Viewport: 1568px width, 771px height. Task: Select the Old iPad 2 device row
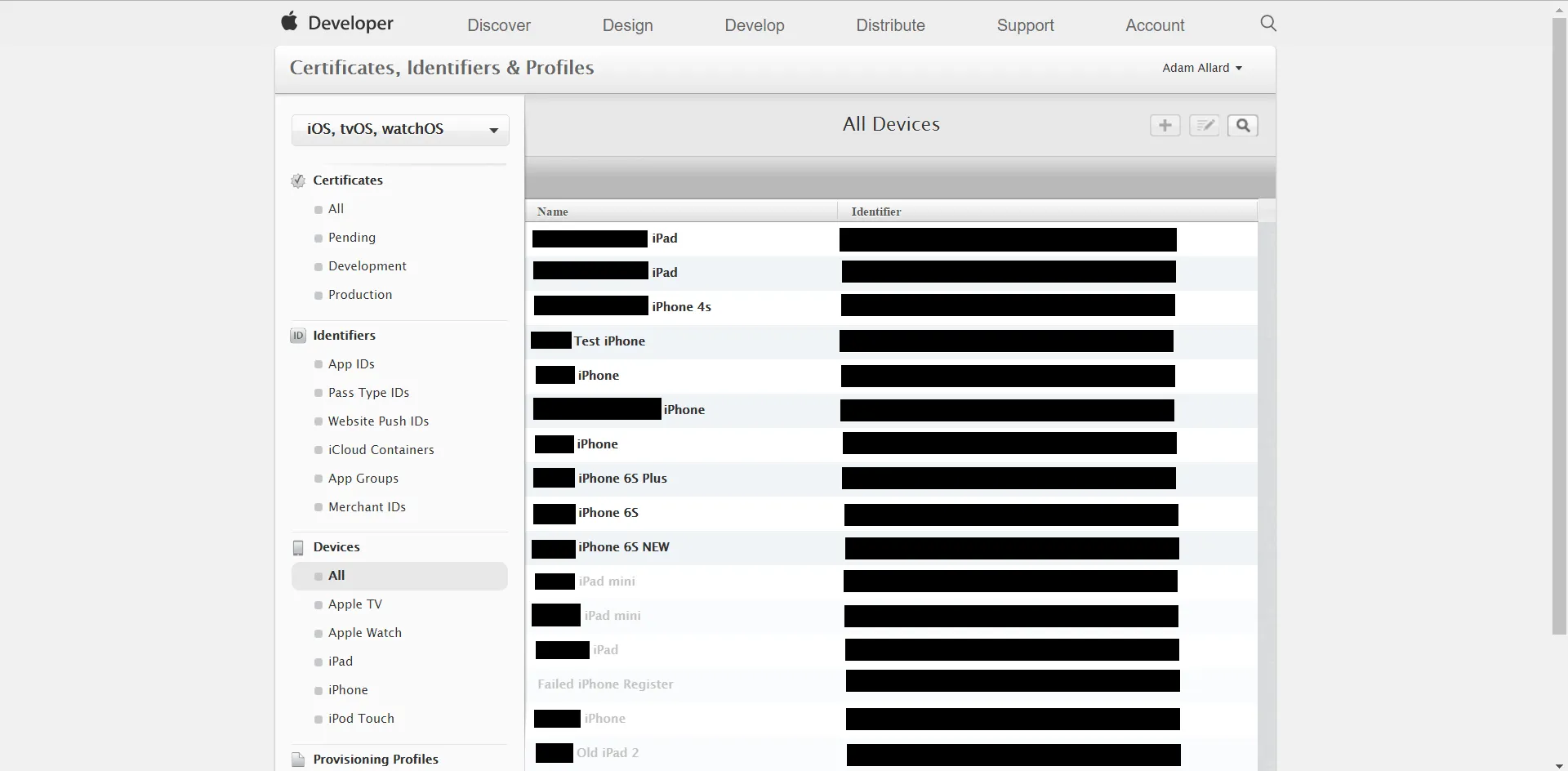[892, 753]
